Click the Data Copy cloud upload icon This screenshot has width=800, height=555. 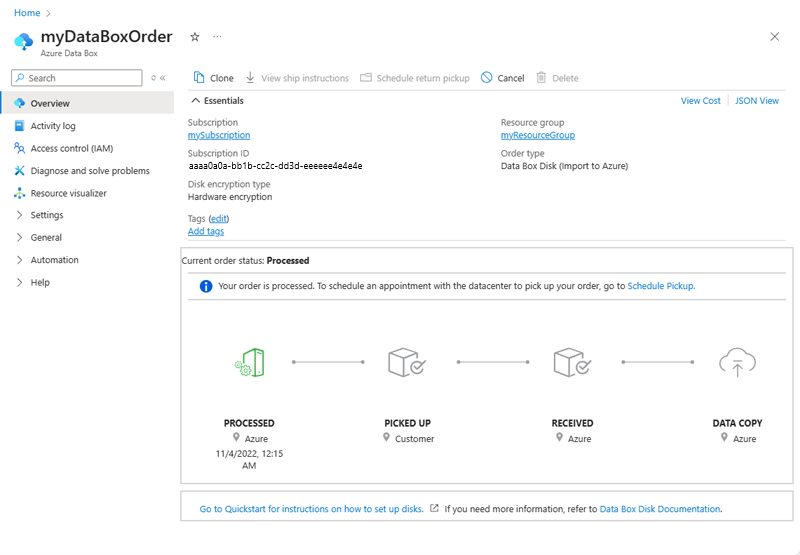[737, 362]
